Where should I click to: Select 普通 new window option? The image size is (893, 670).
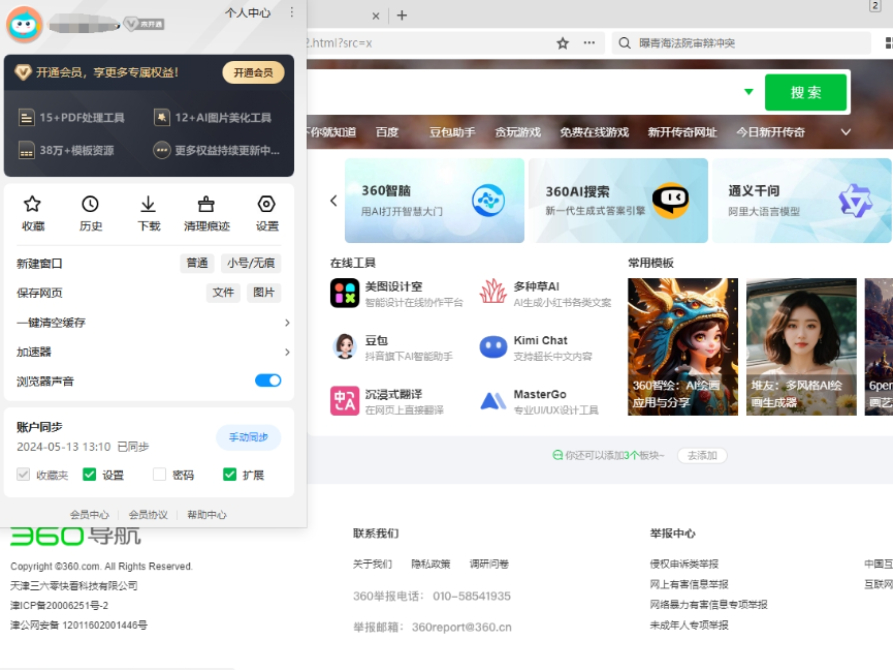pos(197,263)
